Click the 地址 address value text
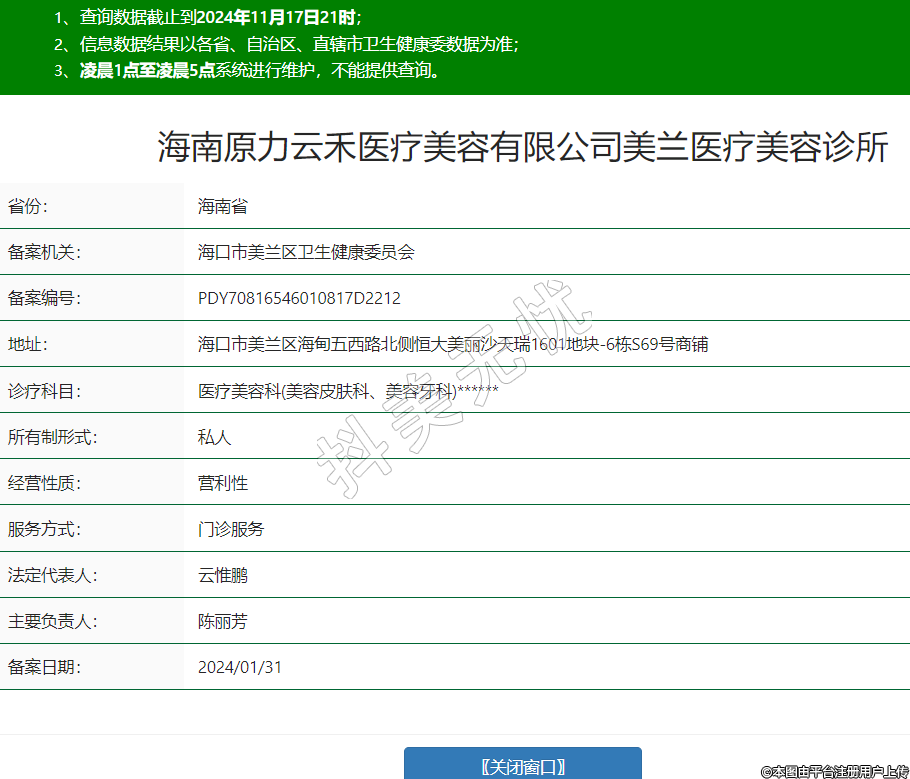 point(453,344)
